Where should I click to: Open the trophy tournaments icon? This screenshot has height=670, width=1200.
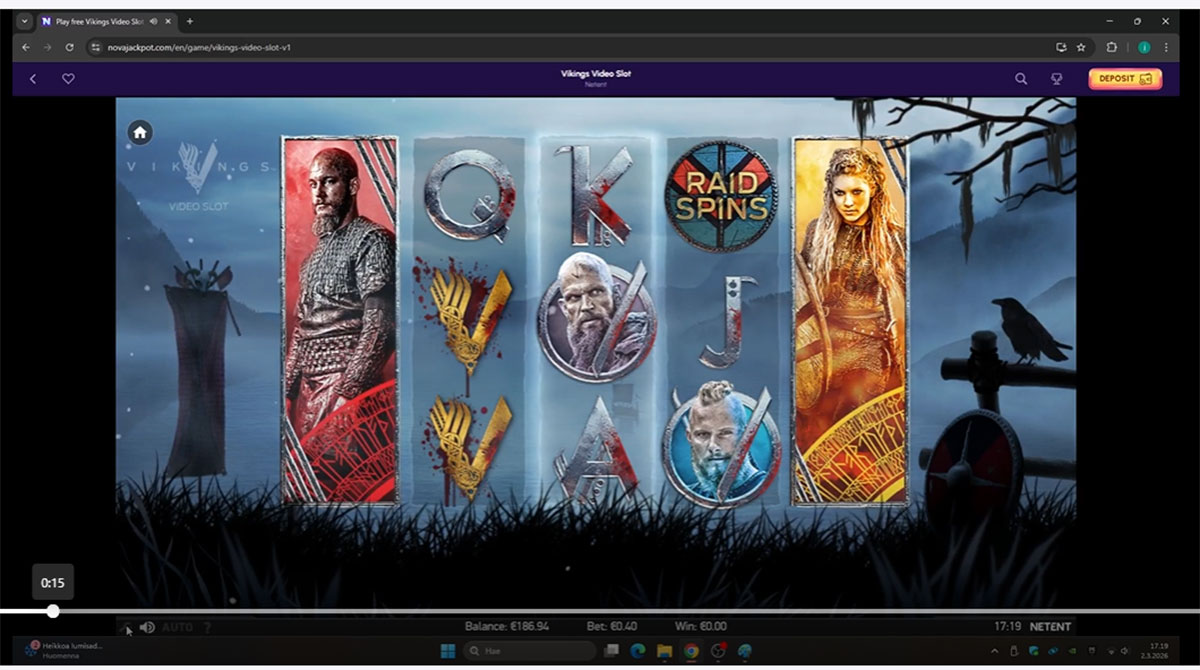(1055, 78)
